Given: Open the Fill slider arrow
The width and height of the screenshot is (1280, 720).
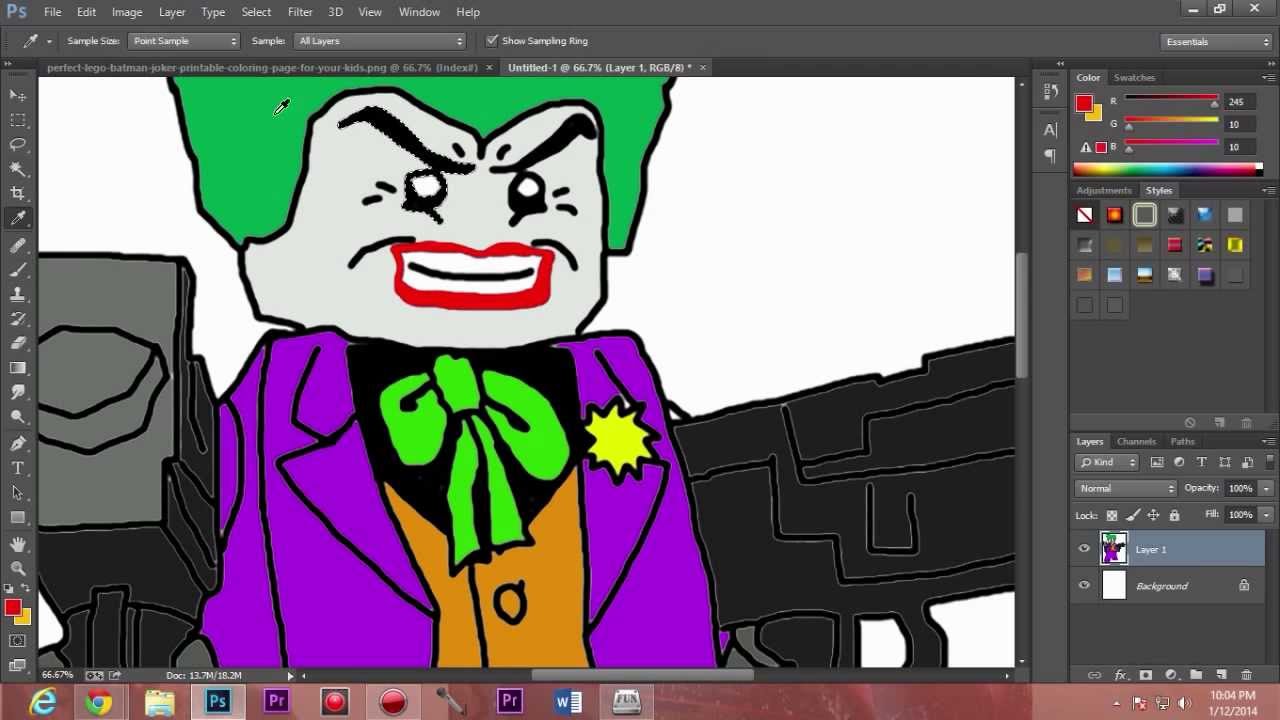Looking at the screenshot, I should coord(1267,514).
